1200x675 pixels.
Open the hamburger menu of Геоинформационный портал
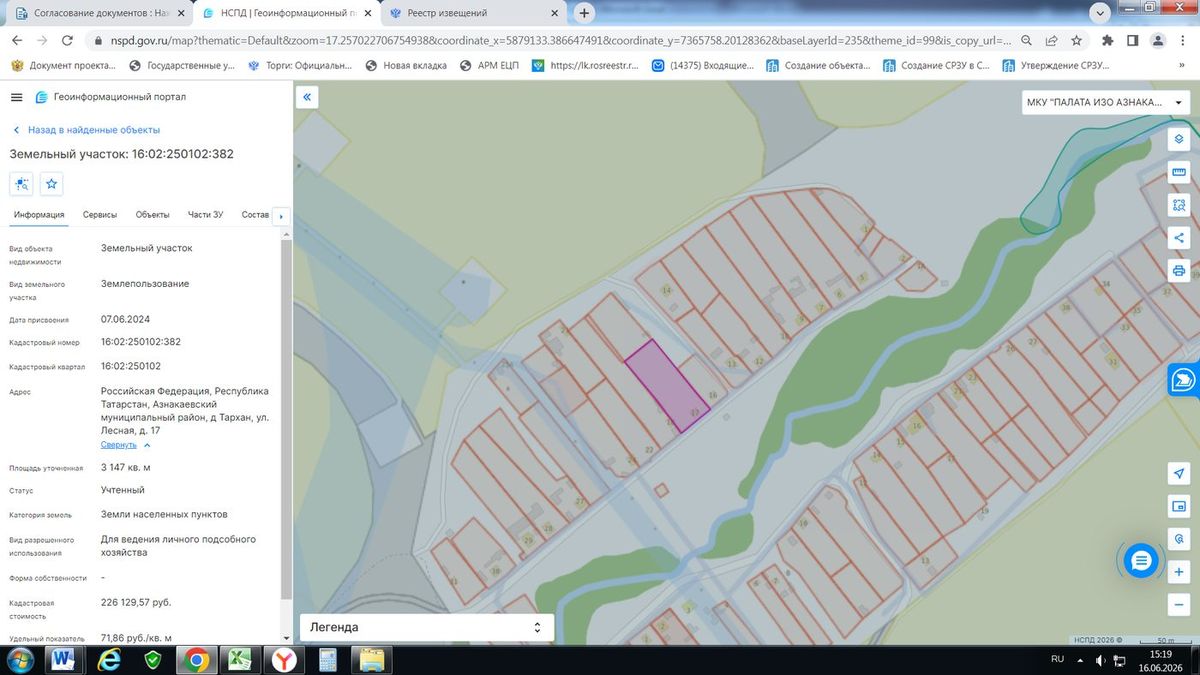coord(16,97)
